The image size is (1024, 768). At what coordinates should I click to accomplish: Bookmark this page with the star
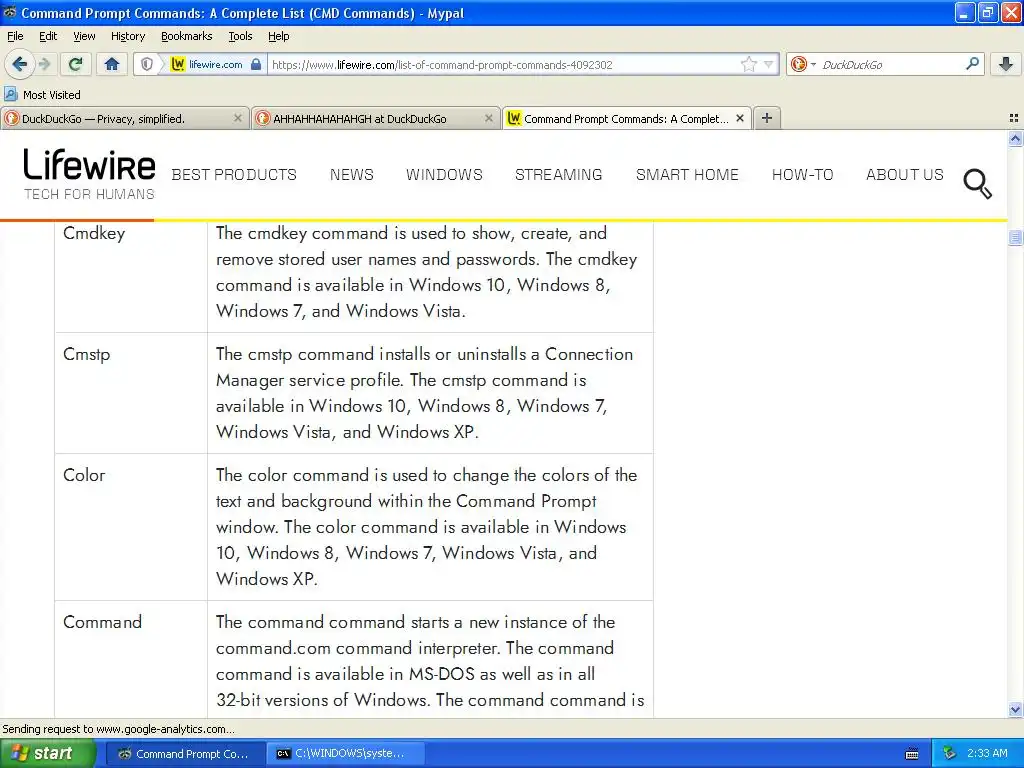point(748,64)
